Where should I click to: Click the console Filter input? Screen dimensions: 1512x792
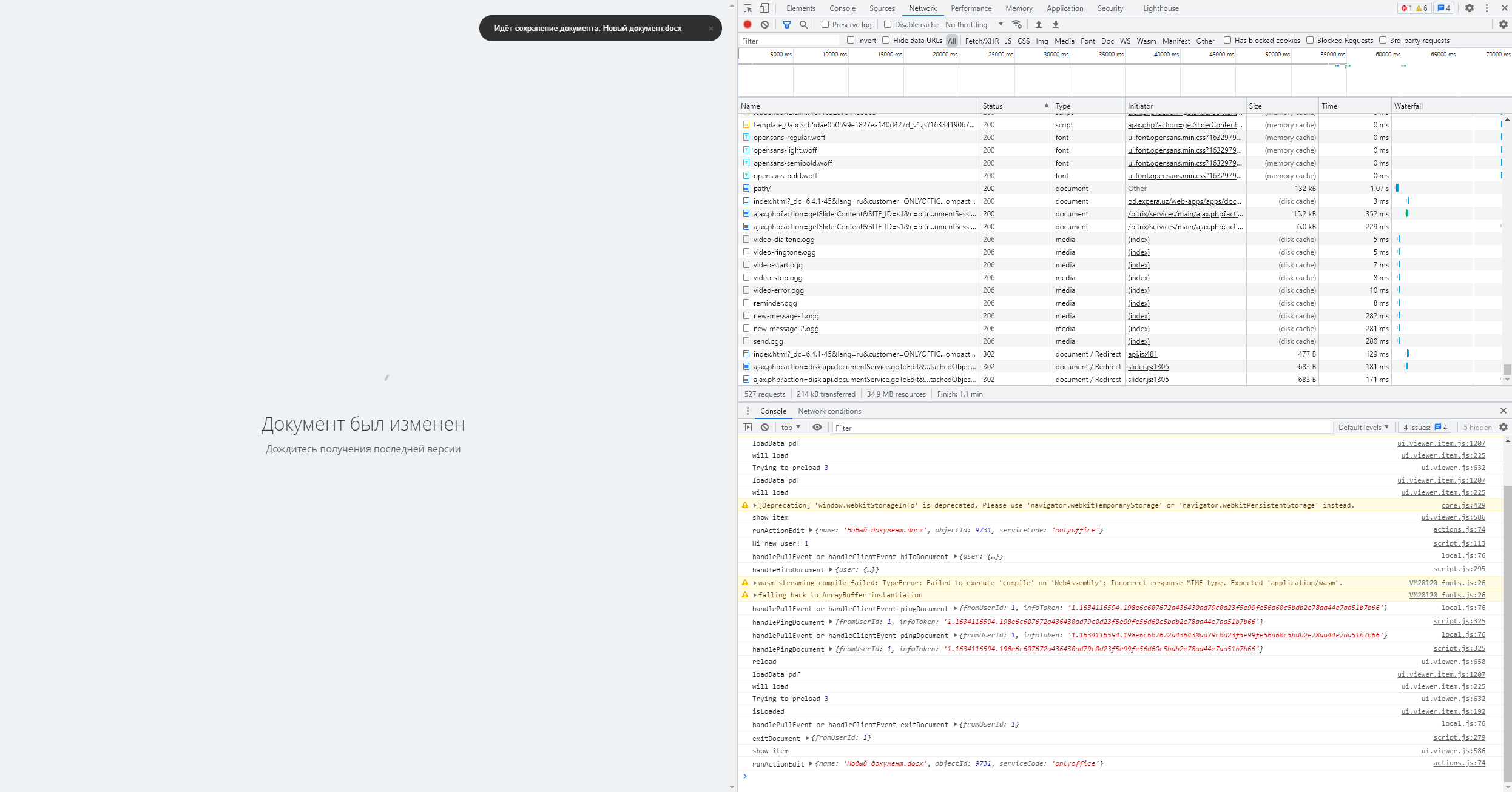[x=1082, y=428]
